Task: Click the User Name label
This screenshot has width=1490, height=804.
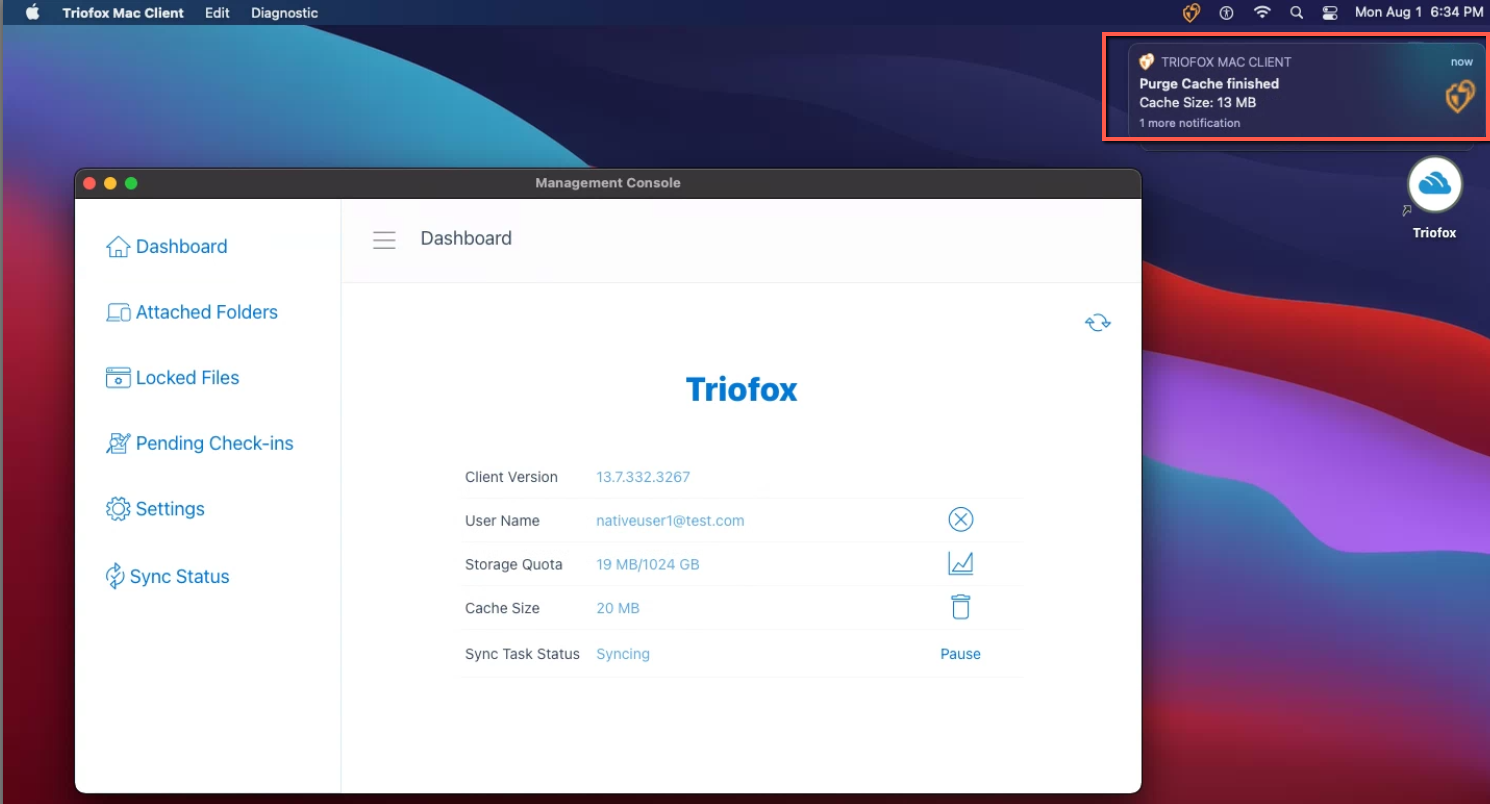Action: click(502, 521)
